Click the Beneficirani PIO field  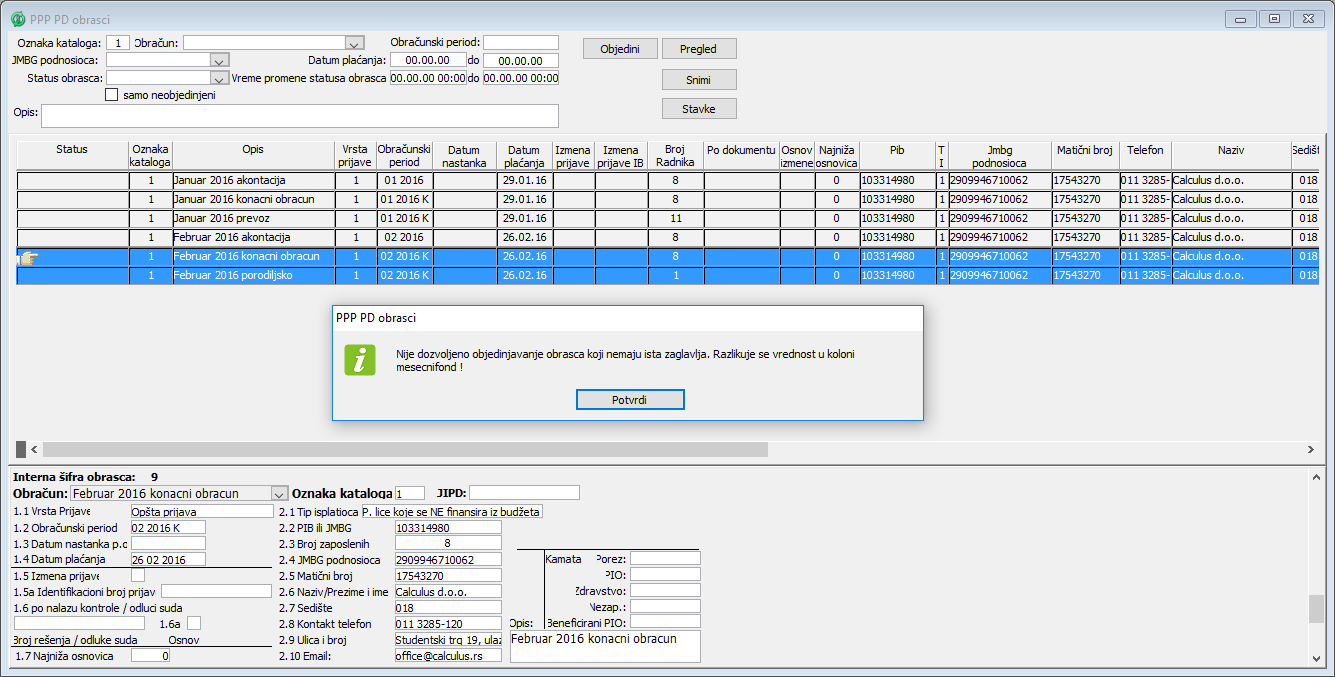665,622
